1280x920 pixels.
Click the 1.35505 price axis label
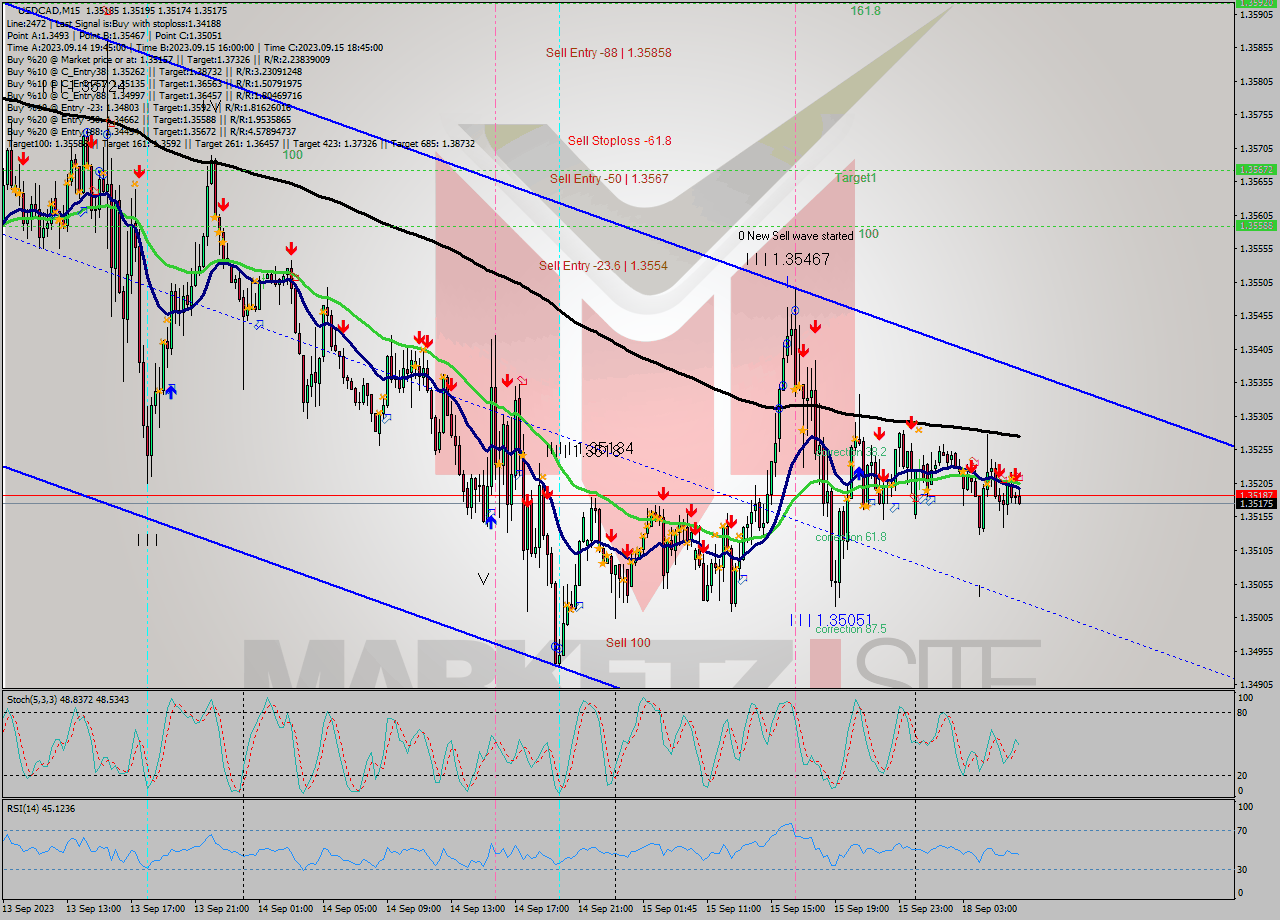(x=1257, y=282)
